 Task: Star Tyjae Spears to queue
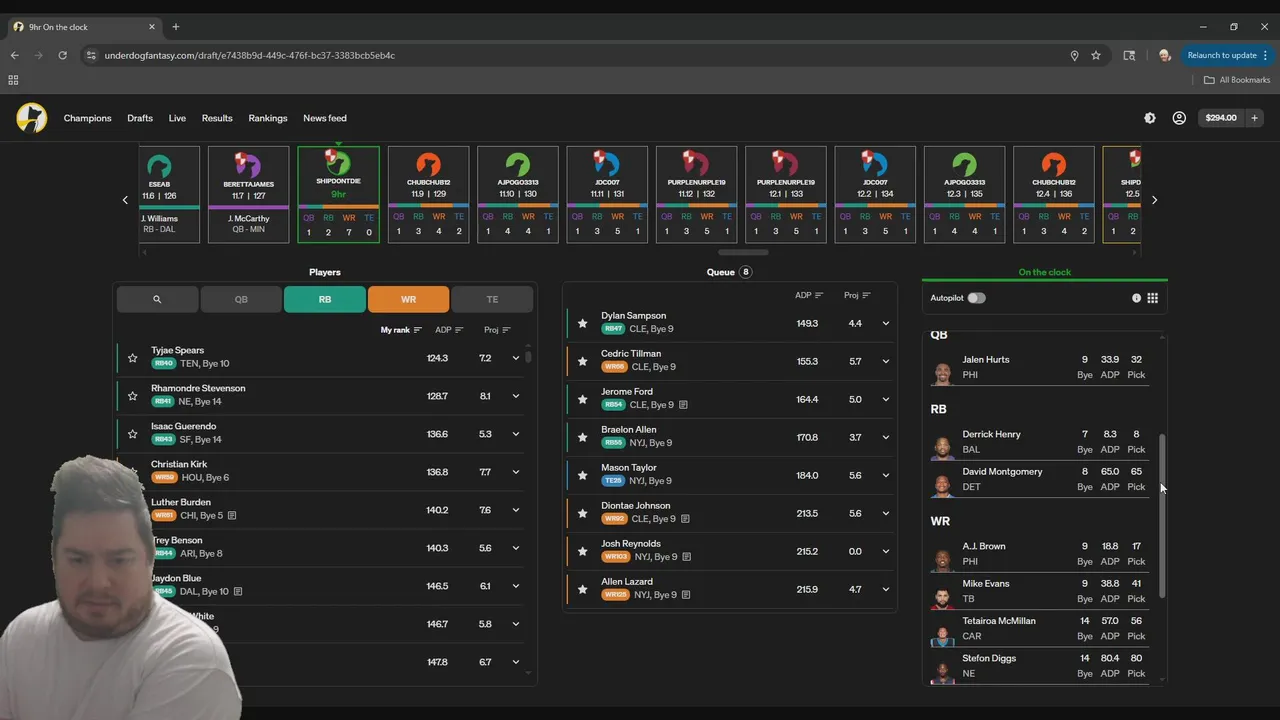pyautogui.click(x=132, y=358)
